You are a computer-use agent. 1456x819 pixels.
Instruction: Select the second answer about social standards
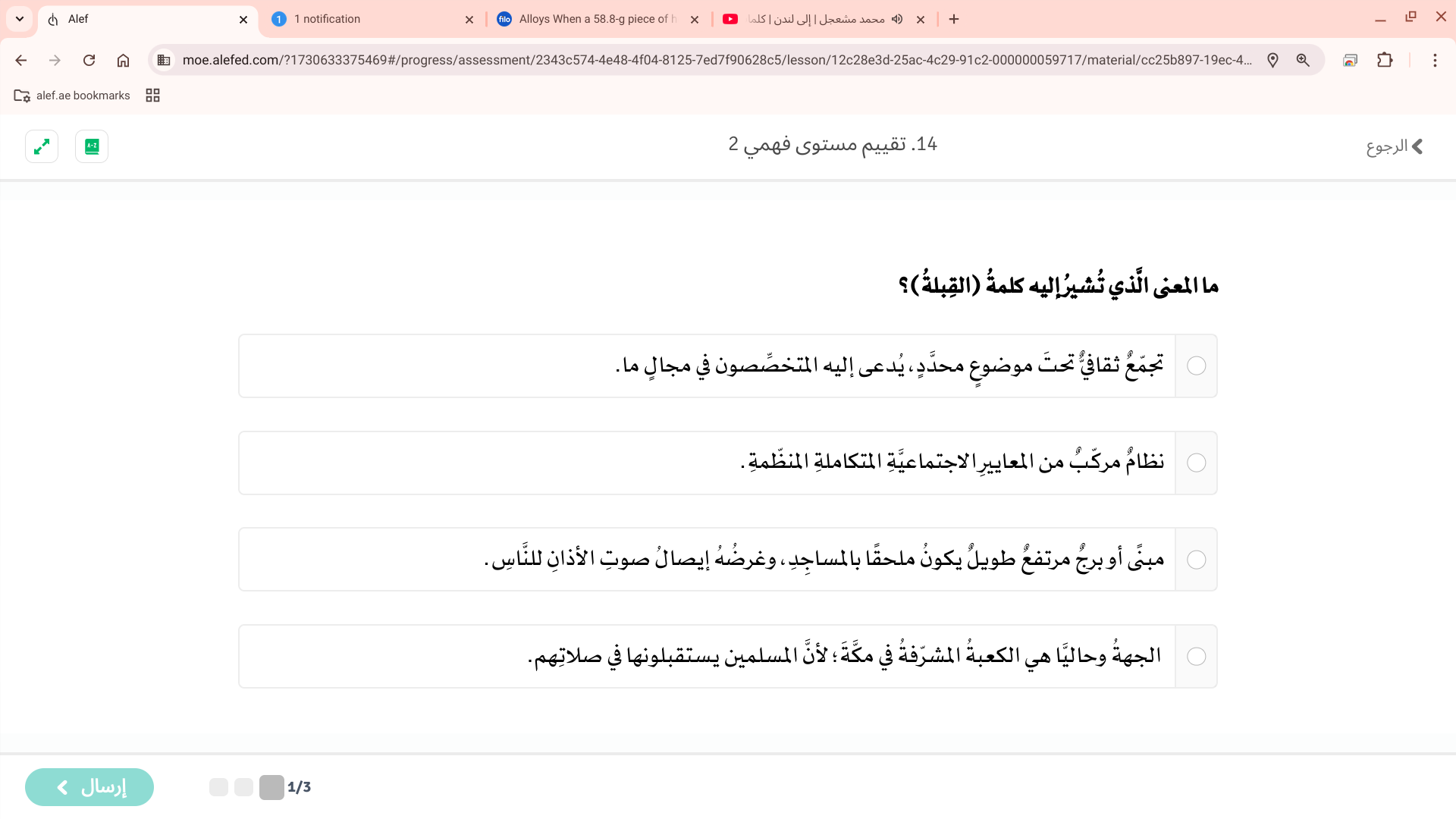[1196, 463]
